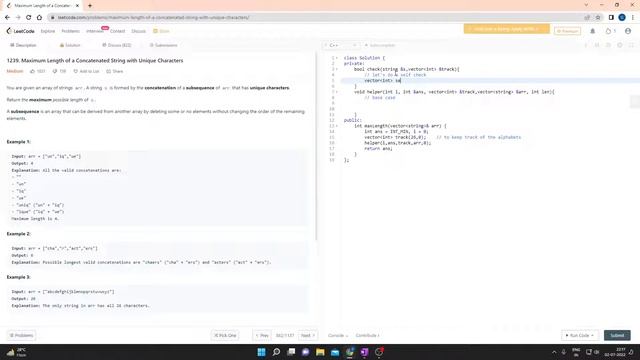640x360 pixels.
Task: Open the Mail app on taskbar
Action: [x=335, y=352]
